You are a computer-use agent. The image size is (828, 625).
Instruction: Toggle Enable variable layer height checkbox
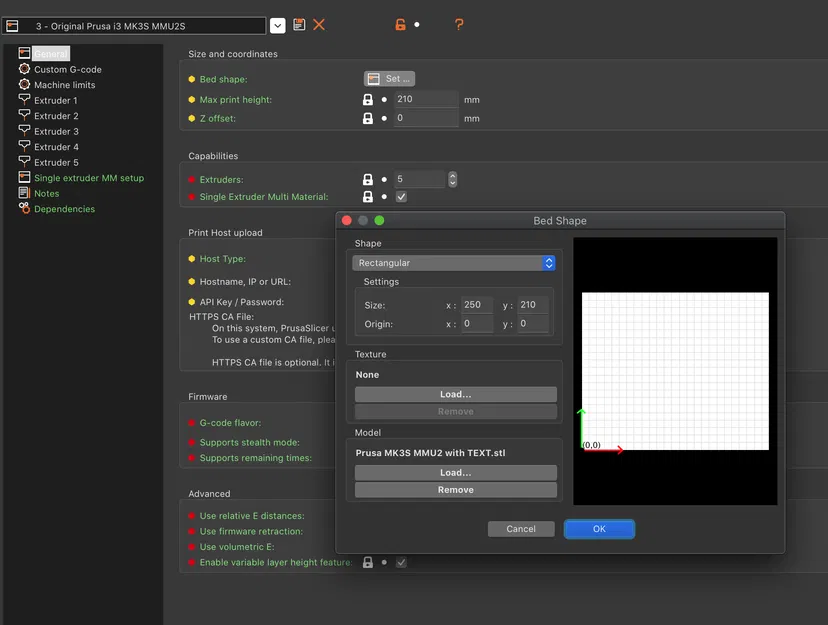tap(401, 563)
